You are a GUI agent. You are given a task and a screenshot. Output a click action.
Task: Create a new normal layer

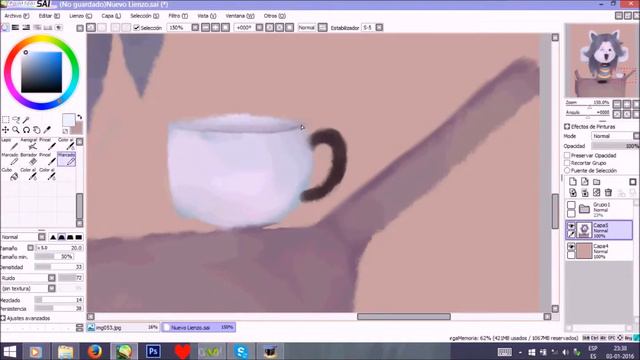pos(573,182)
